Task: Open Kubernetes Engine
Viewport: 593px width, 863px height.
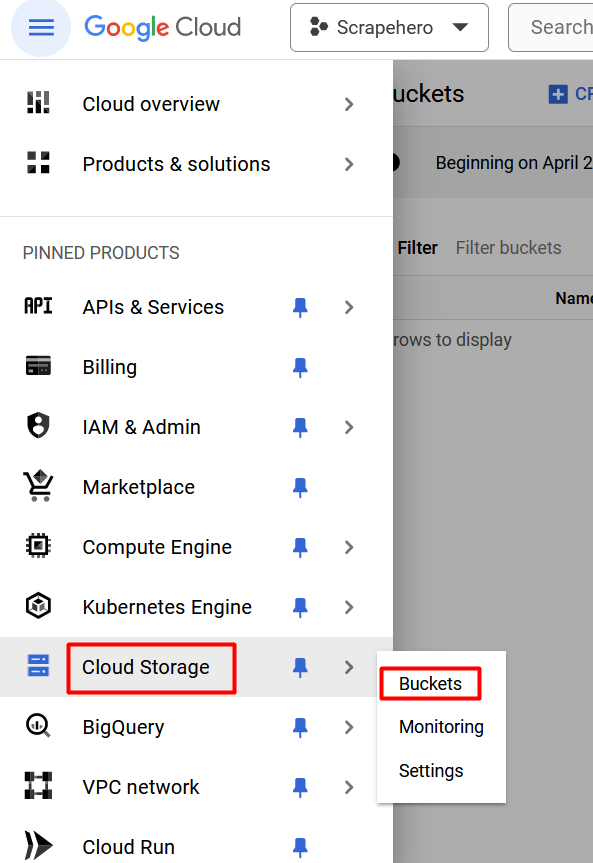Action: click(167, 607)
